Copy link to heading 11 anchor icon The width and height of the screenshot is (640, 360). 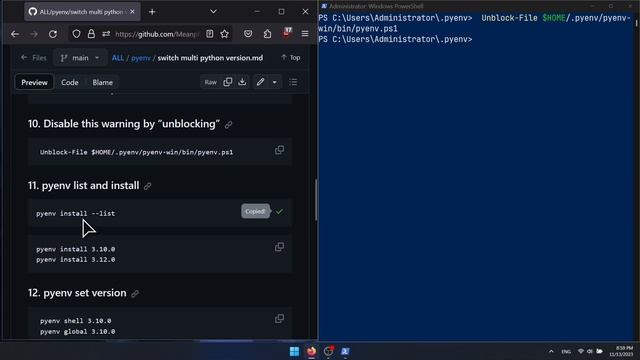[x=148, y=186]
